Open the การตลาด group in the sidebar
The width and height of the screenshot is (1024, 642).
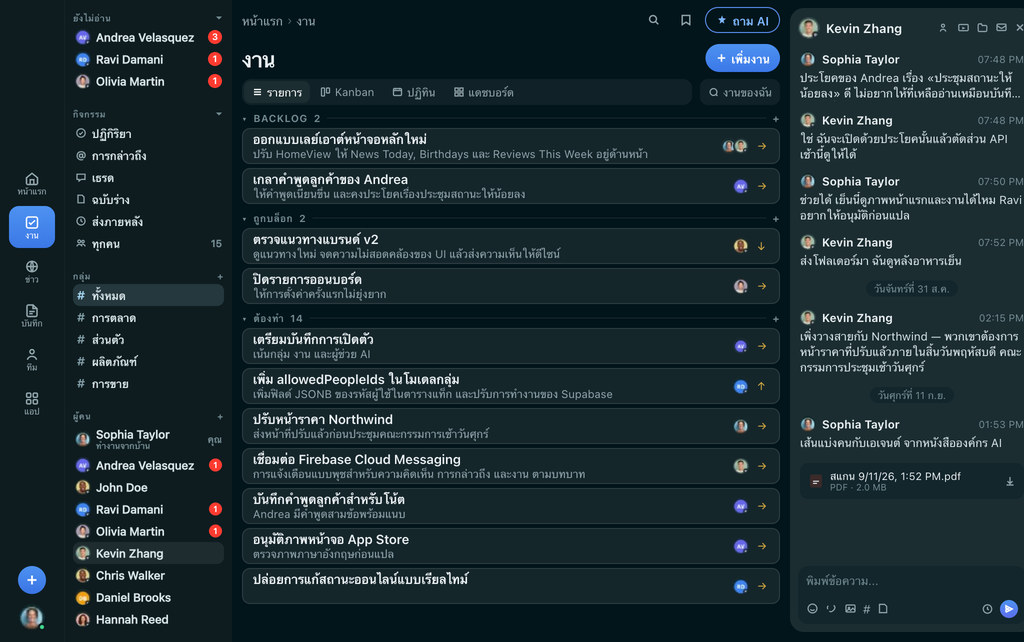coord(148,318)
